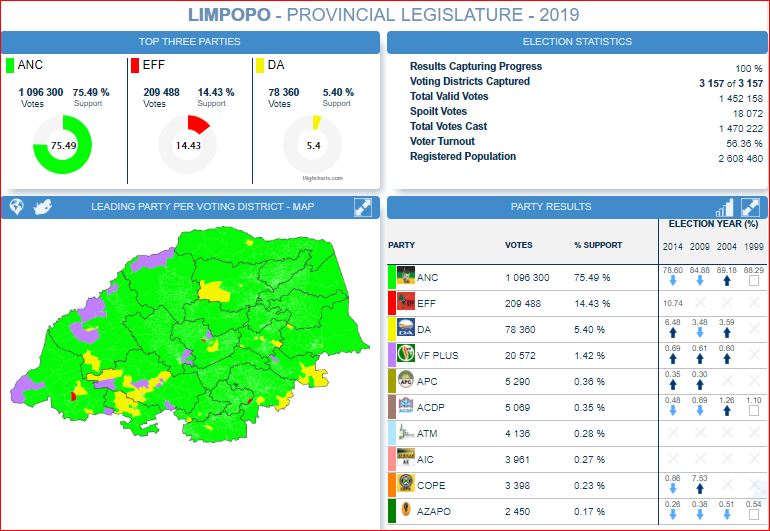Click the ANC party logo in results
Screen dimensions: 770x531
coord(405,277)
